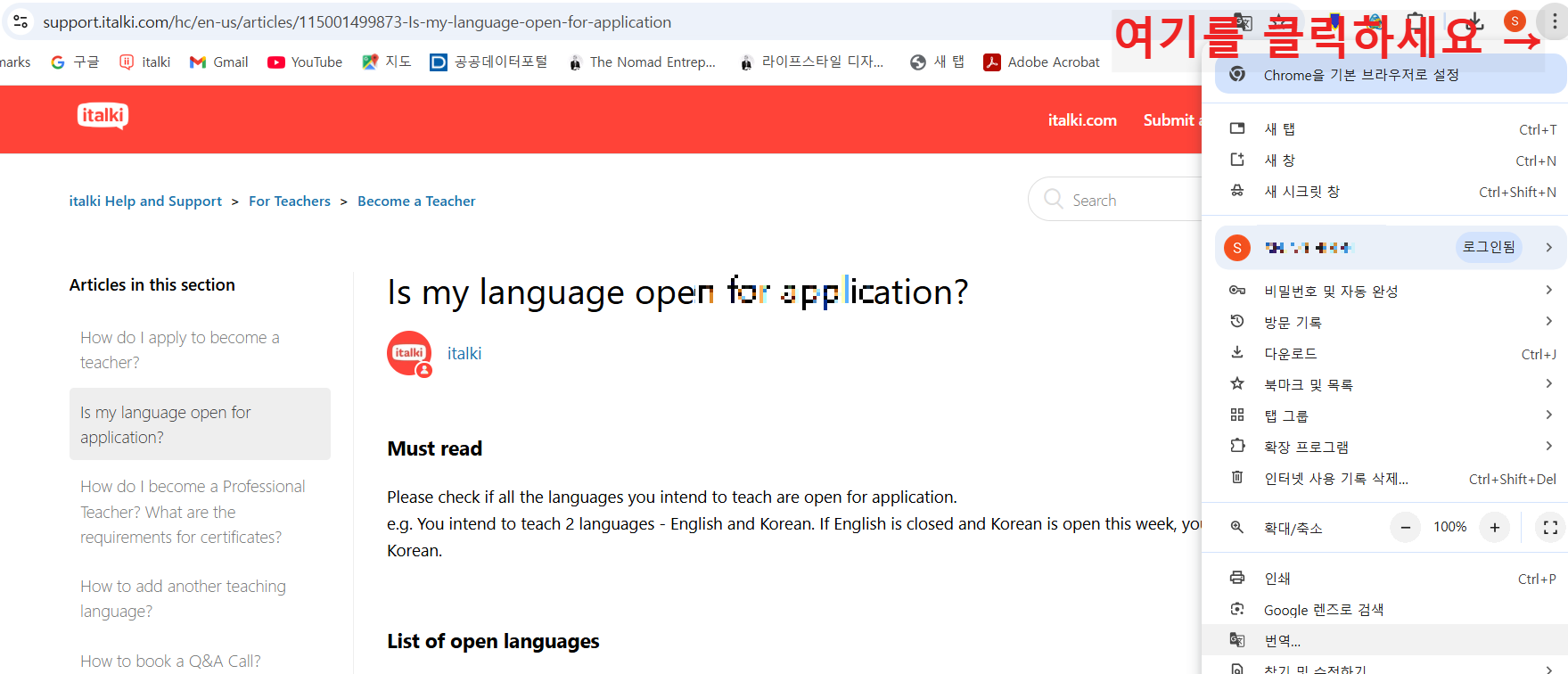Click the 새 시크릿 창 incognito icon
Viewport: 1568px width, 674px height.
tap(1237, 191)
